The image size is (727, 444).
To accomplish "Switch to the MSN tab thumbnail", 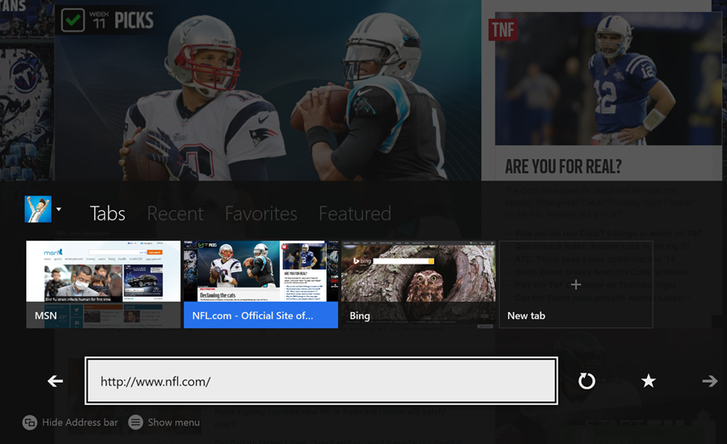I will coord(103,284).
